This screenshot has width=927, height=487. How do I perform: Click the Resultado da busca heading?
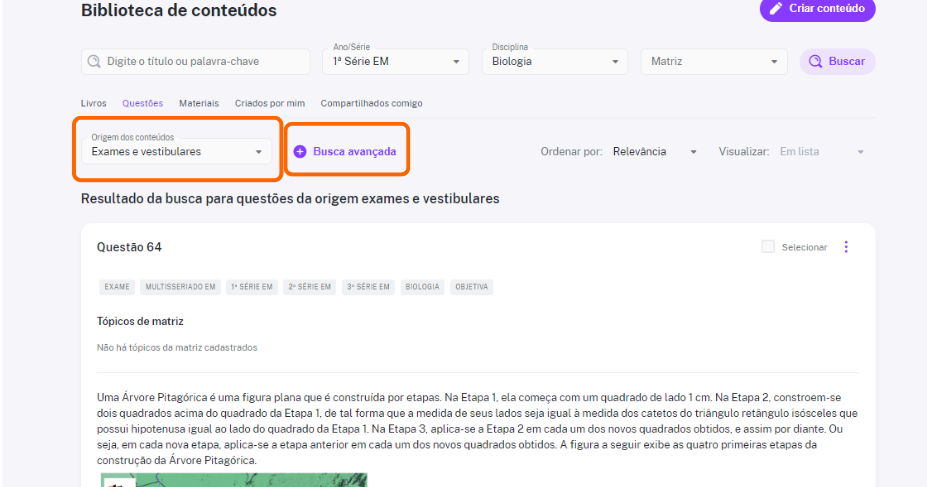click(290, 199)
